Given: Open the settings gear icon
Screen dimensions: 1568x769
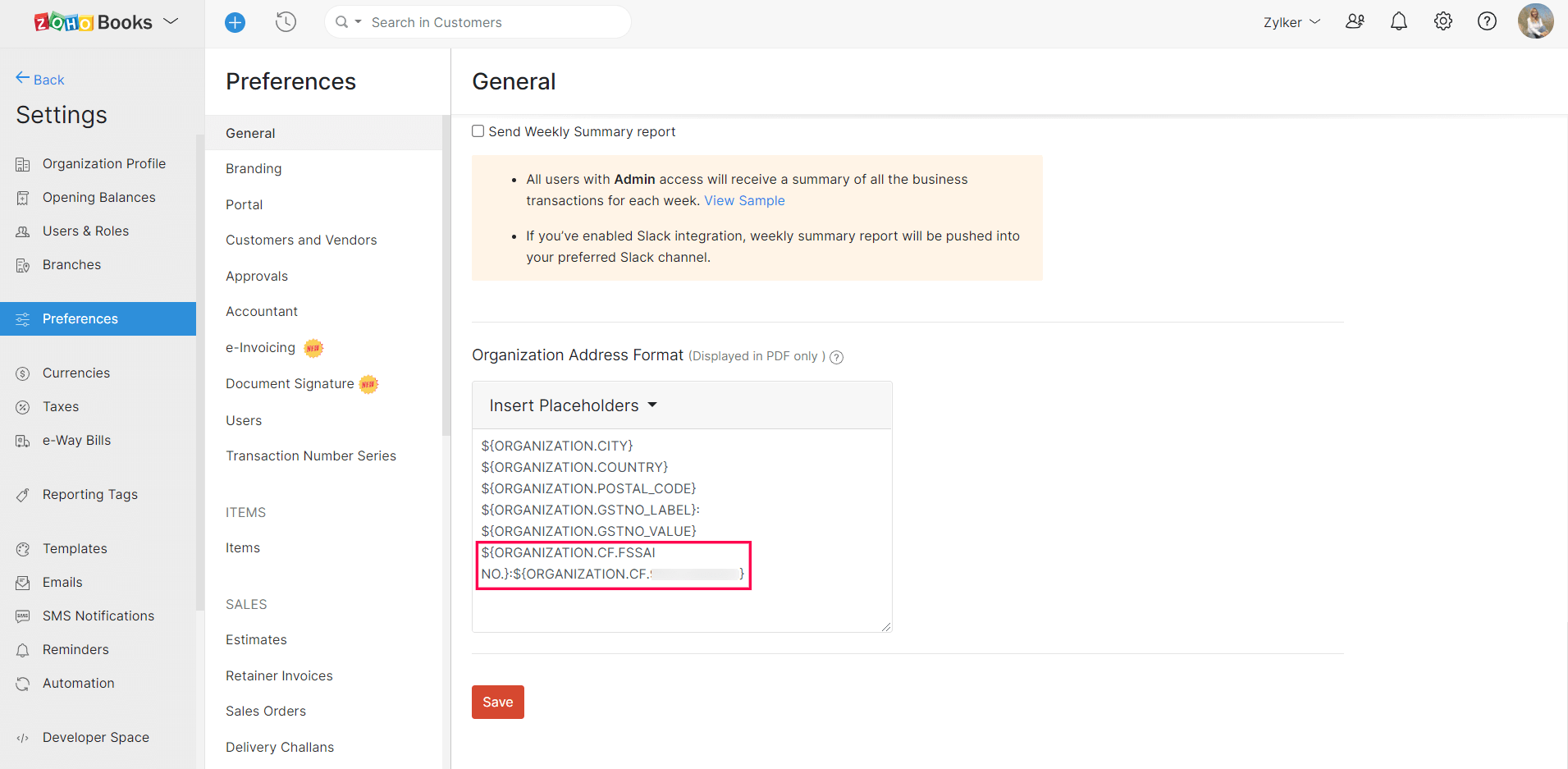Looking at the screenshot, I should click(1442, 21).
